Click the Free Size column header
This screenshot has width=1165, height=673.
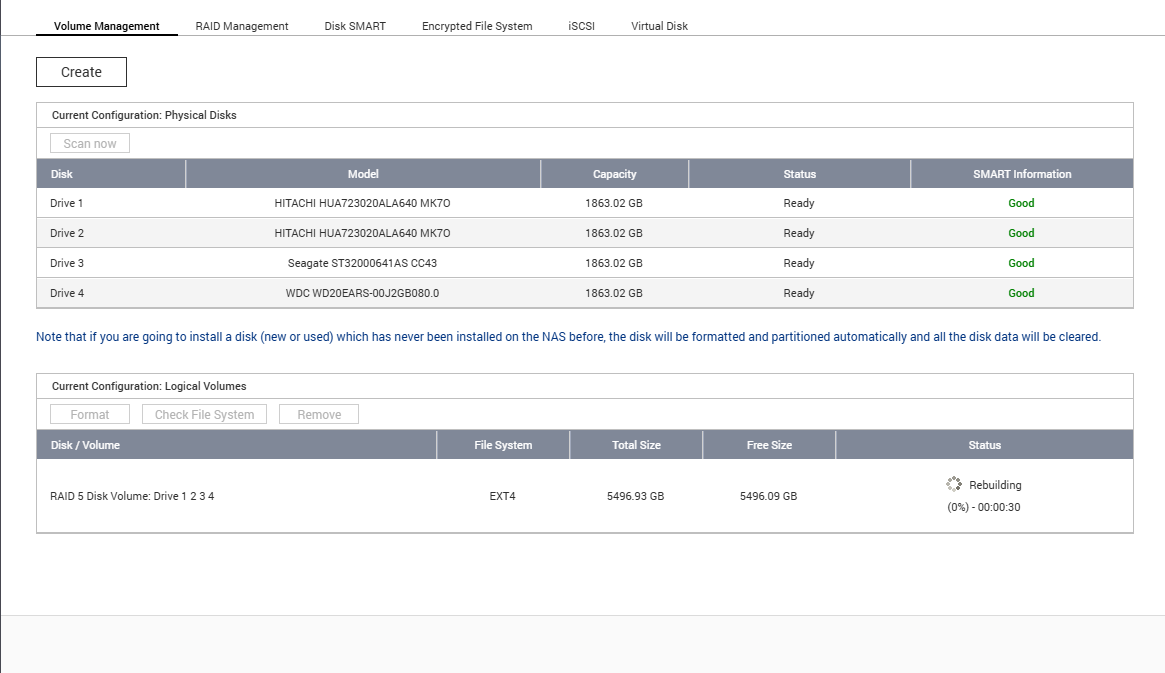(x=769, y=445)
